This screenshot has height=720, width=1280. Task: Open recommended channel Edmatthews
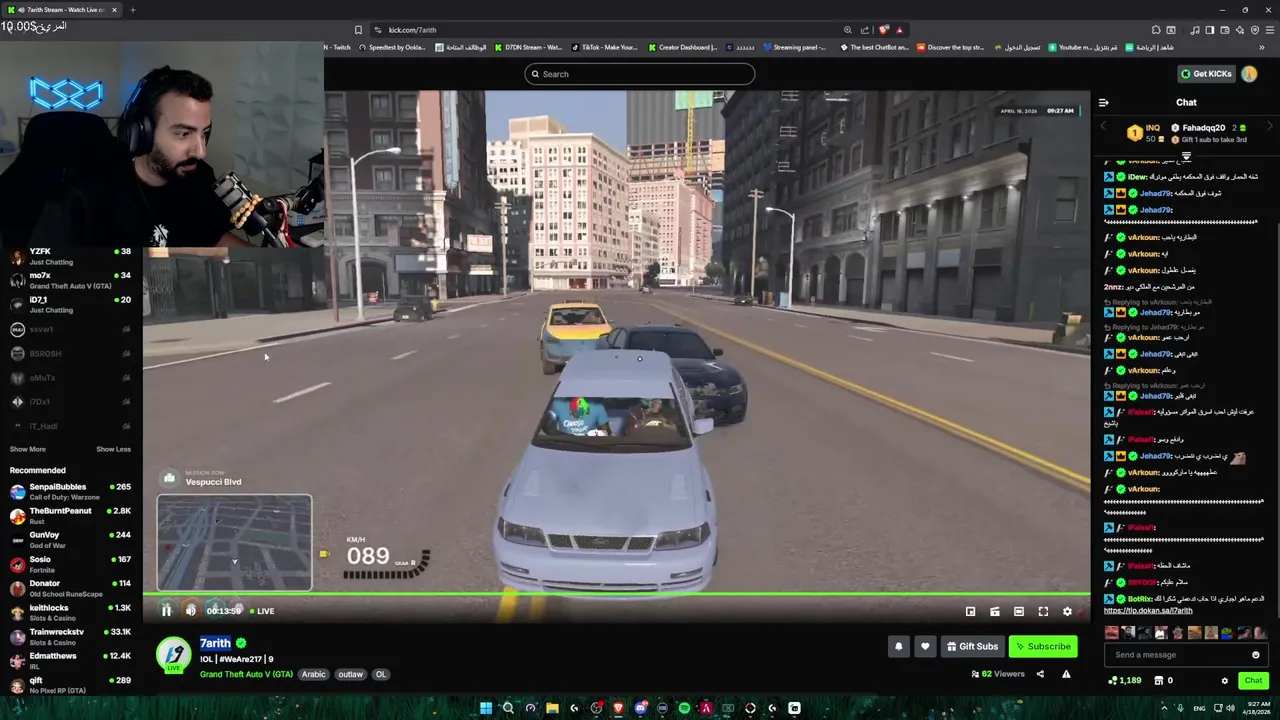click(70, 660)
